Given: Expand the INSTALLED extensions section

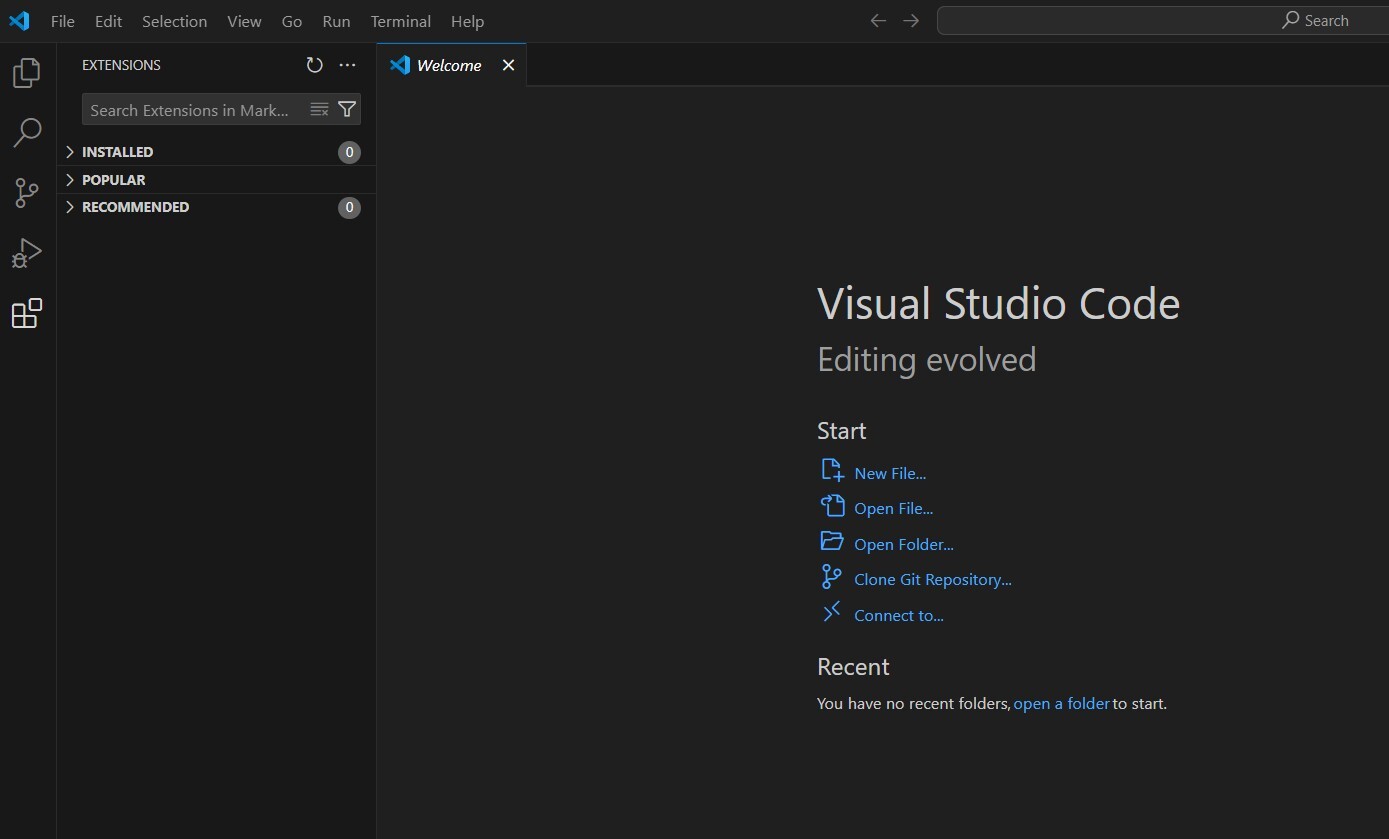Looking at the screenshot, I should [x=216, y=152].
